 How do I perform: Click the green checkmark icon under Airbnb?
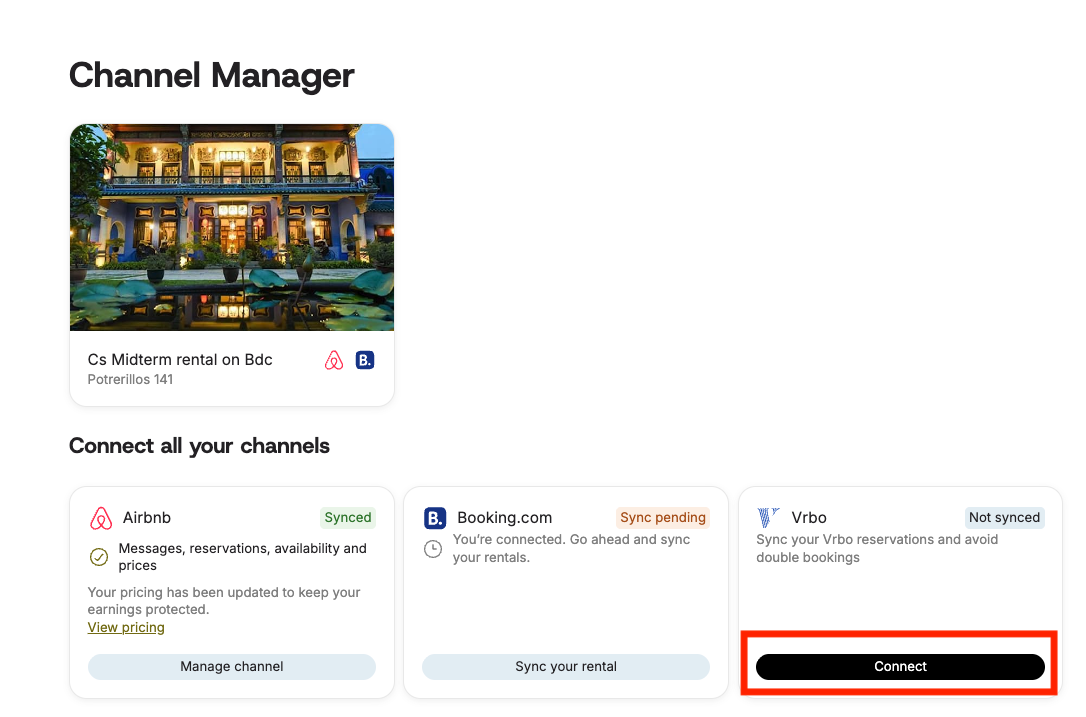[x=99, y=557]
